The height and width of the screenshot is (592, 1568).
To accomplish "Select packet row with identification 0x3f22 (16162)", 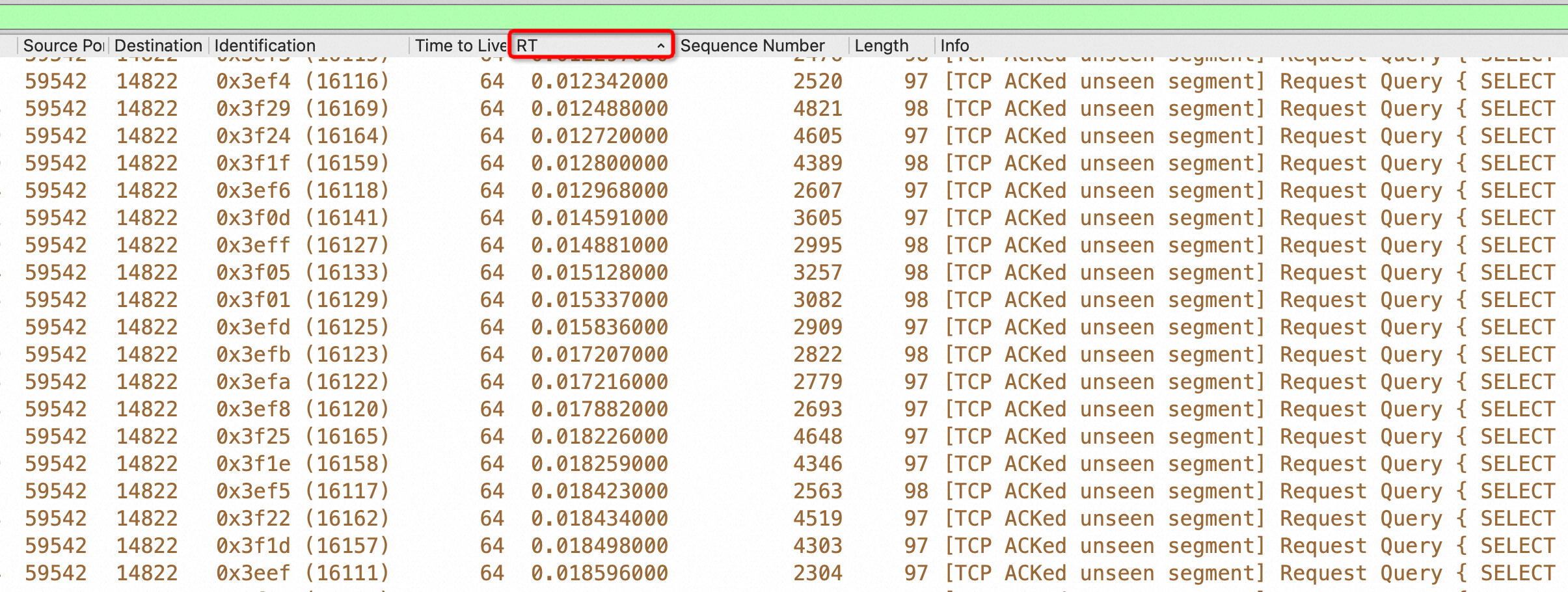I will click(x=784, y=518).
